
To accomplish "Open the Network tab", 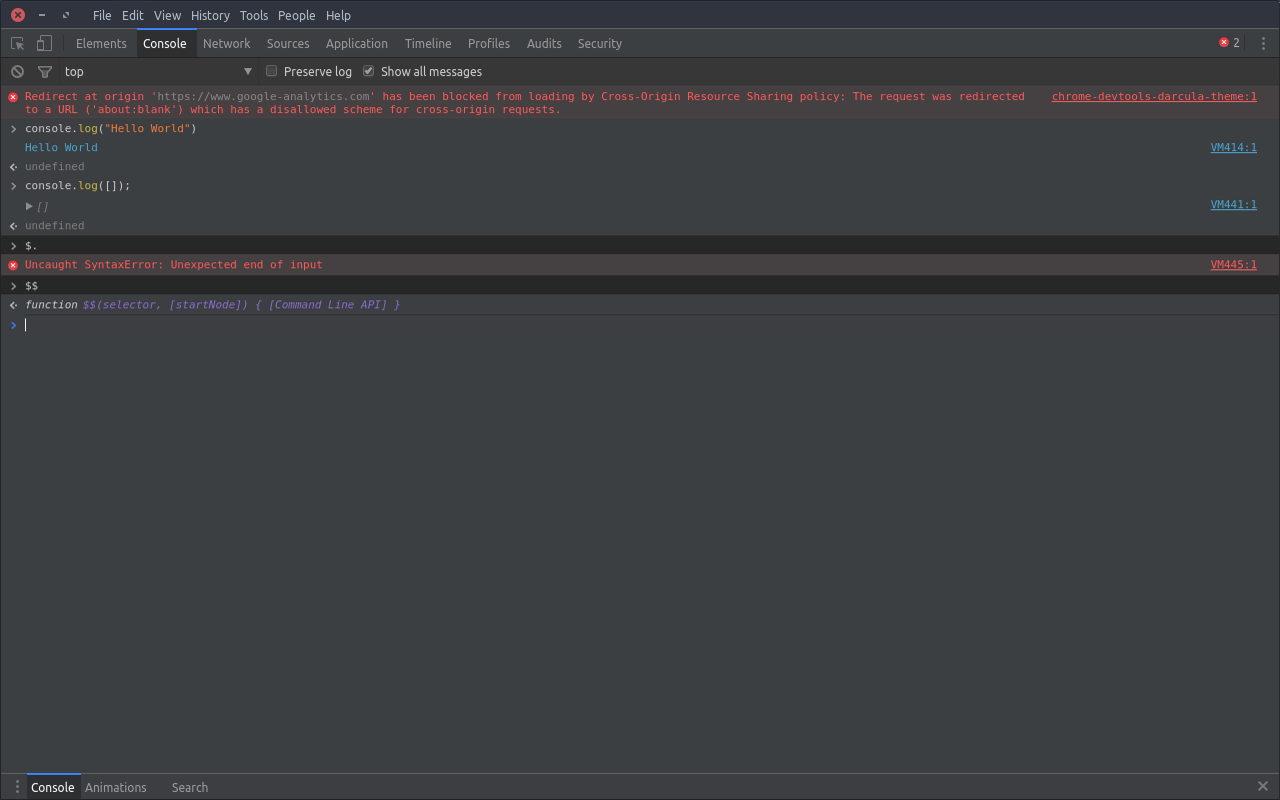I will (227, 43).
